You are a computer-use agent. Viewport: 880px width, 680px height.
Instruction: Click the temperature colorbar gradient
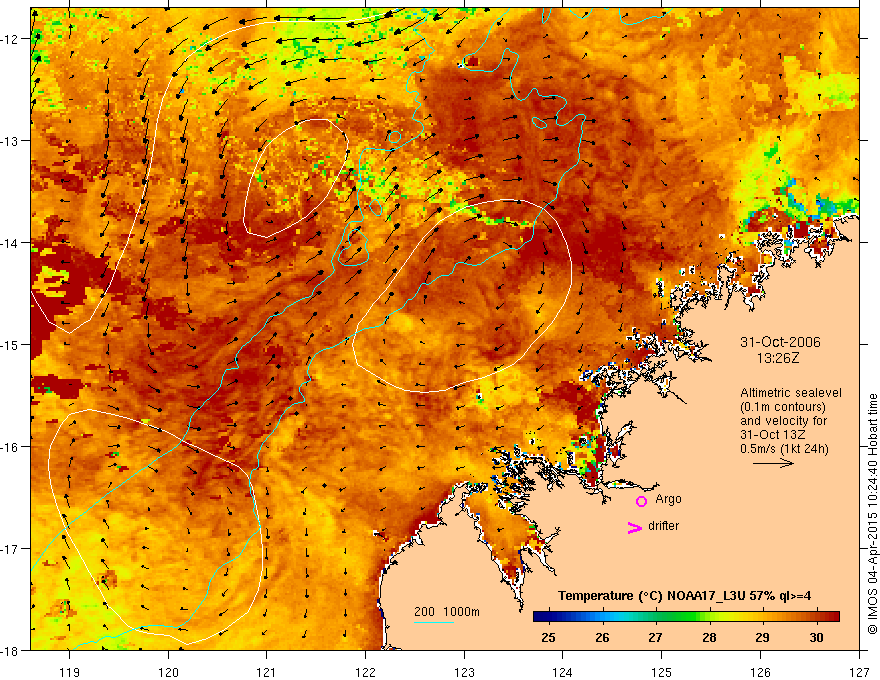click(x=686, y=616)
